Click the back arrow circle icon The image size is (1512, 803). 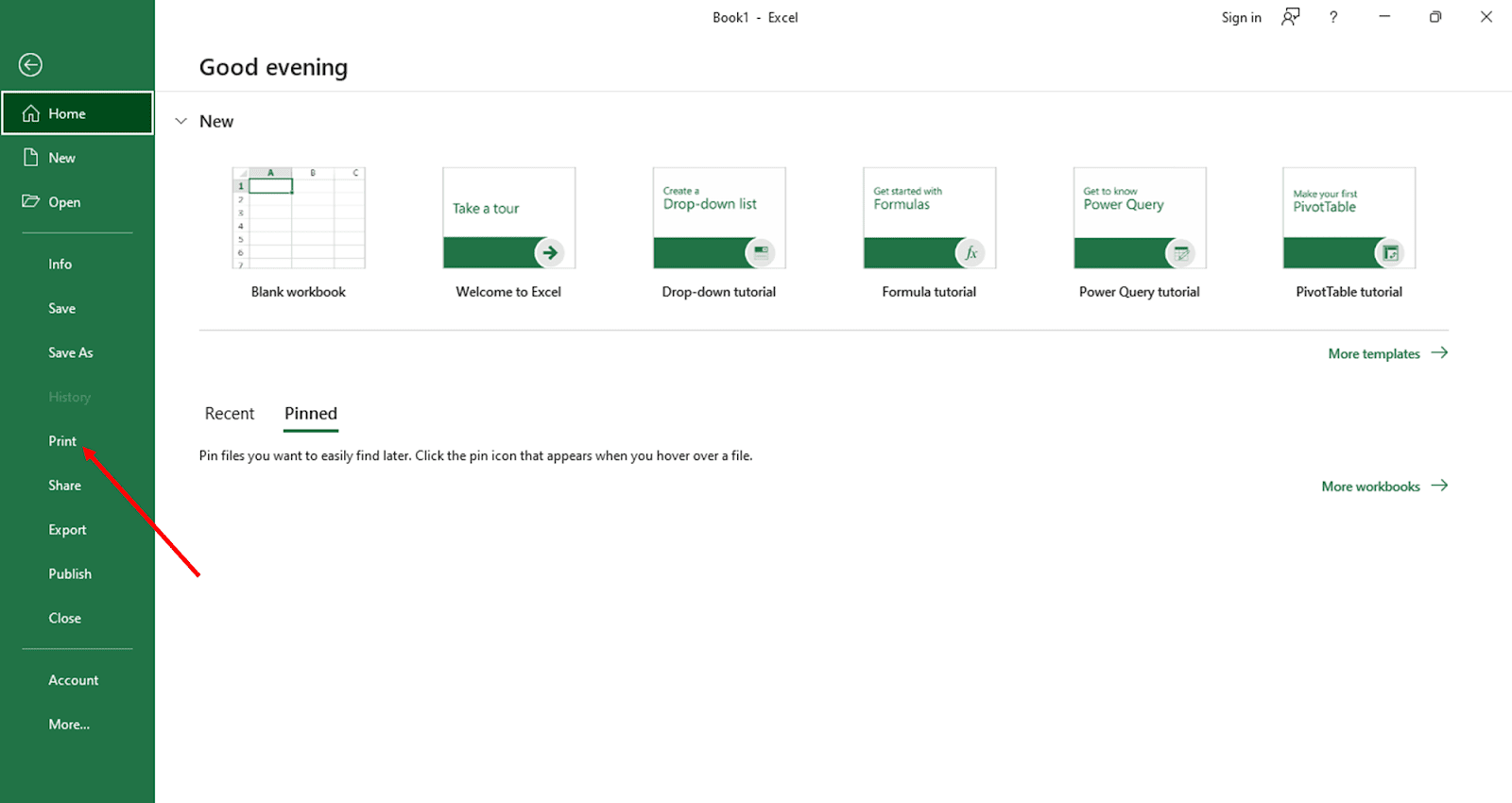(30, 64)
